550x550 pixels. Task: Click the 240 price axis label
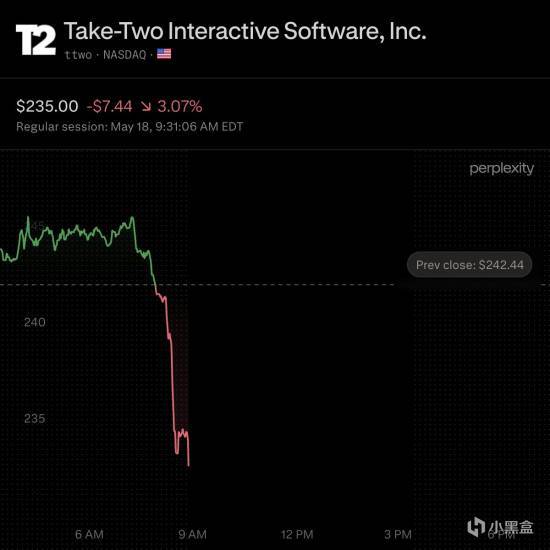[35, 322]
